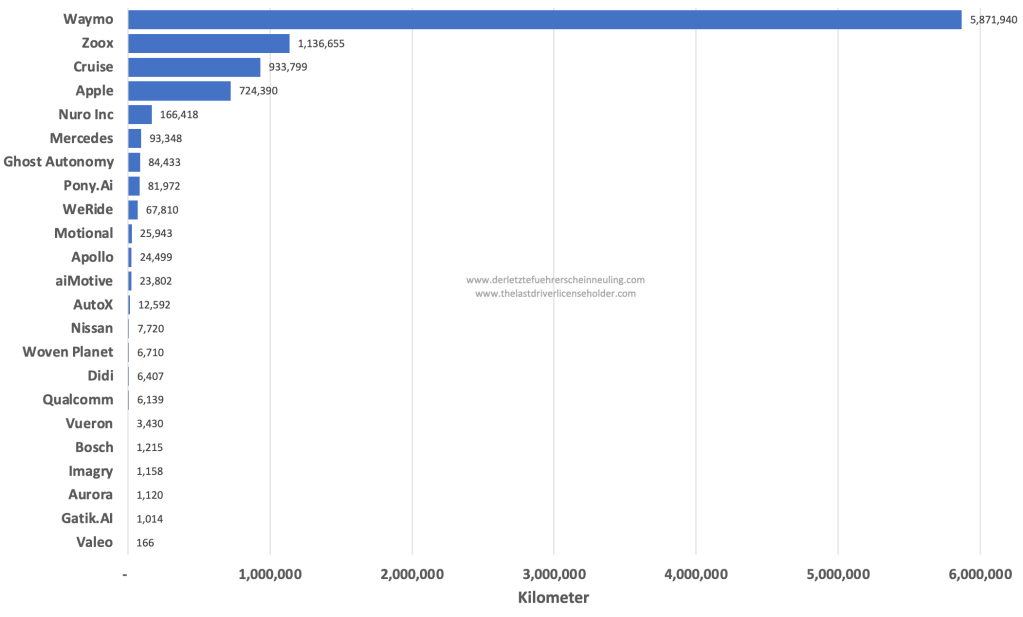Click the Waymo value label 5,871,940
This screenshot has height=617, width=1023.
pos(993,20)
